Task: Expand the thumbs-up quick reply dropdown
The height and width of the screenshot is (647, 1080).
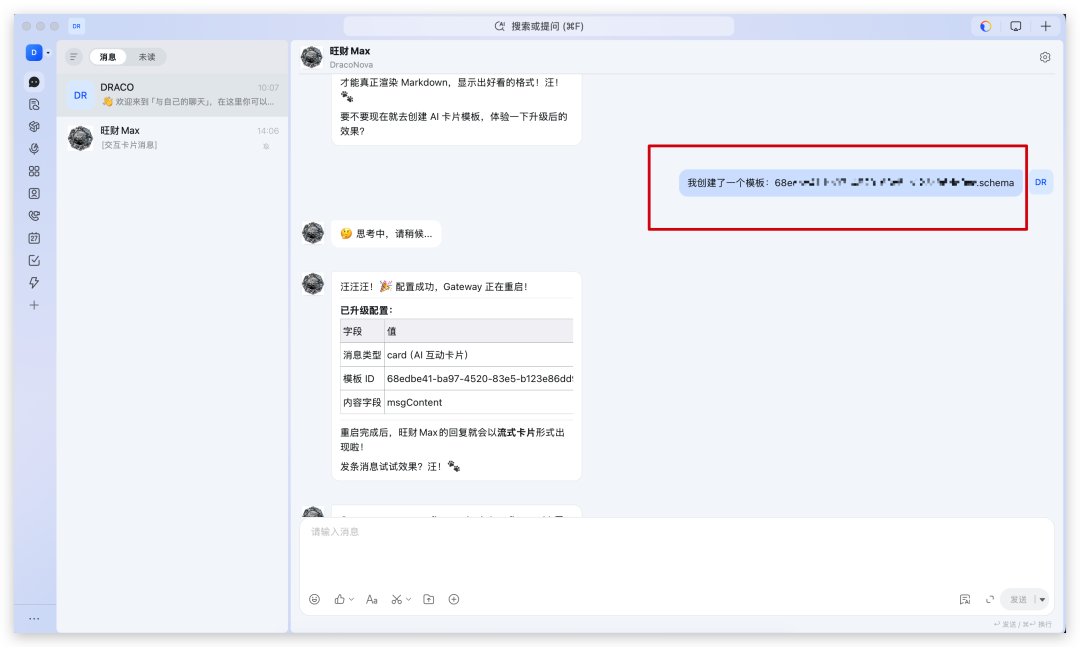Action: pyautogui.click(x=351, y=599)
